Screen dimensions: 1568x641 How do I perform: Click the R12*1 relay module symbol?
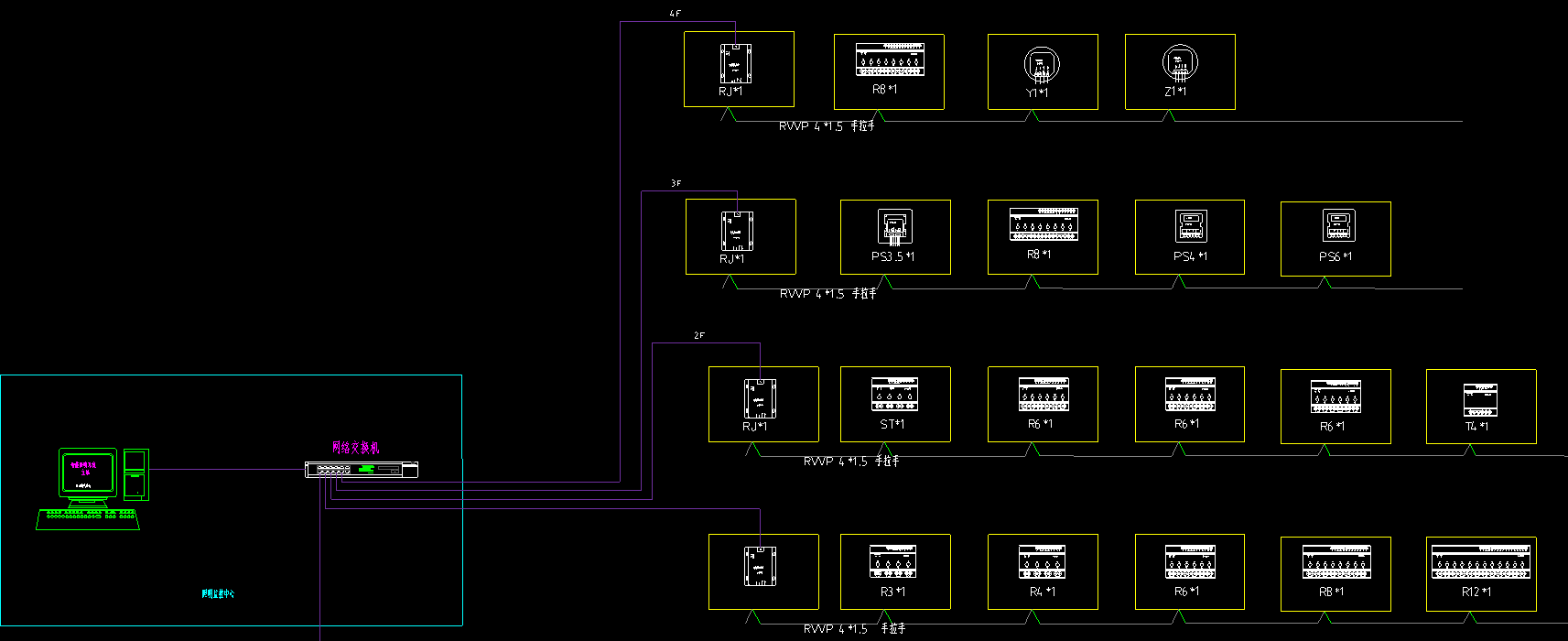[x=1481, y=561]
